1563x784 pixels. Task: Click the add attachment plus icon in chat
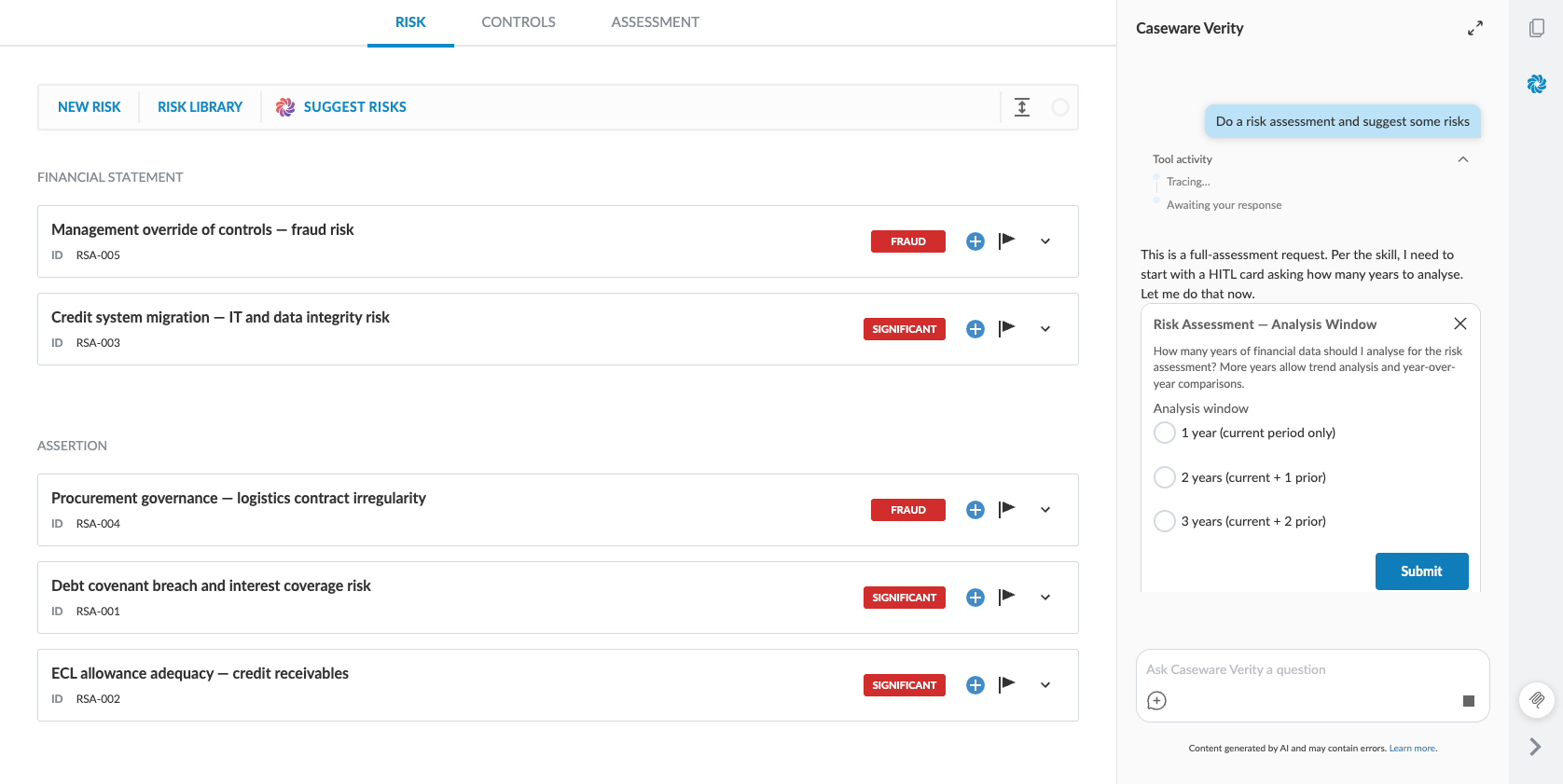(1156, 701)
